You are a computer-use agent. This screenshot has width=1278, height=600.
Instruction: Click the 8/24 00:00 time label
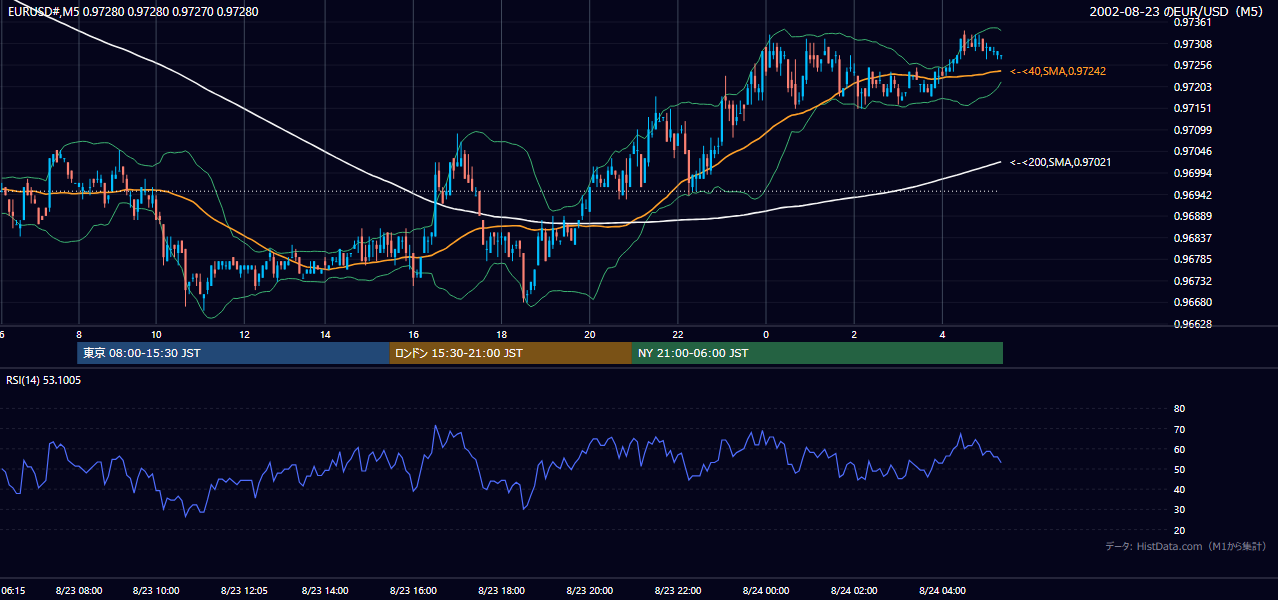(765, 591)
